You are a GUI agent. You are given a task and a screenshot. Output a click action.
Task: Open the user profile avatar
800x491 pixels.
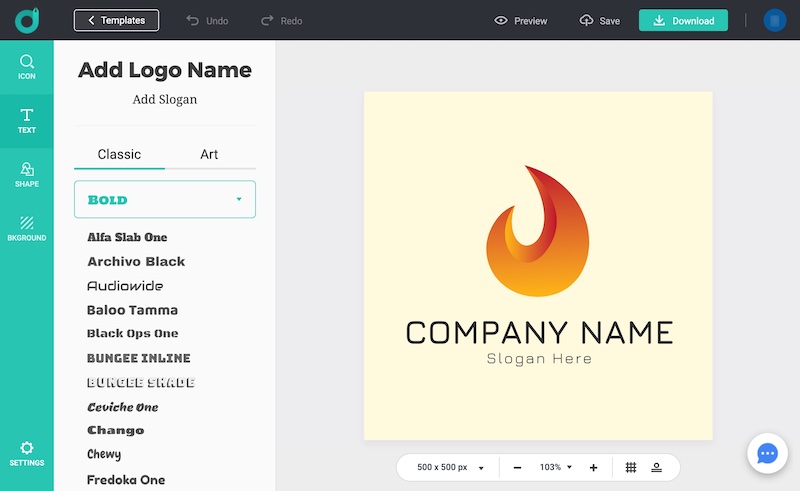774,20
